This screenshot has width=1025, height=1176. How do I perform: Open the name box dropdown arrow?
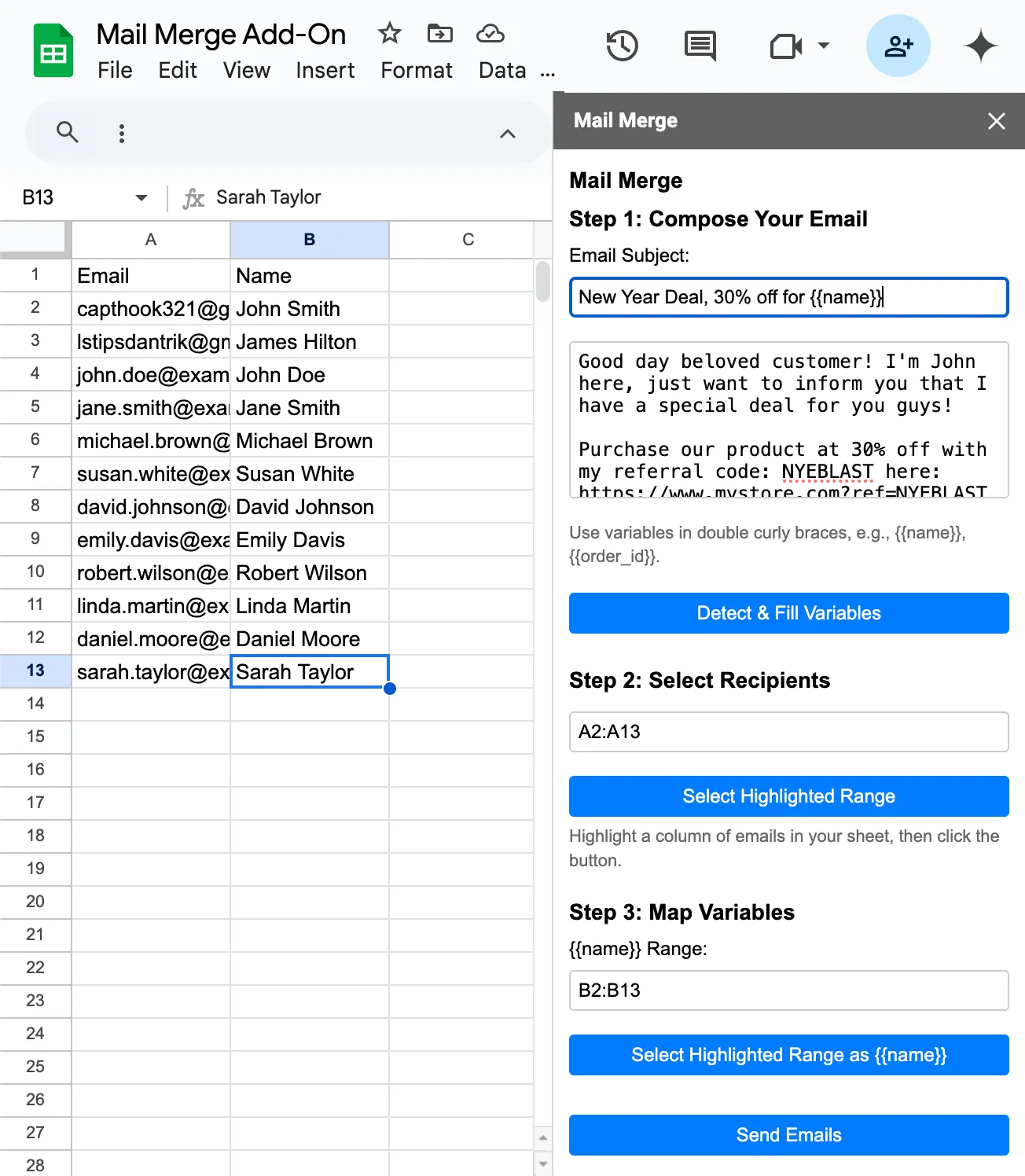coord(141,197)
